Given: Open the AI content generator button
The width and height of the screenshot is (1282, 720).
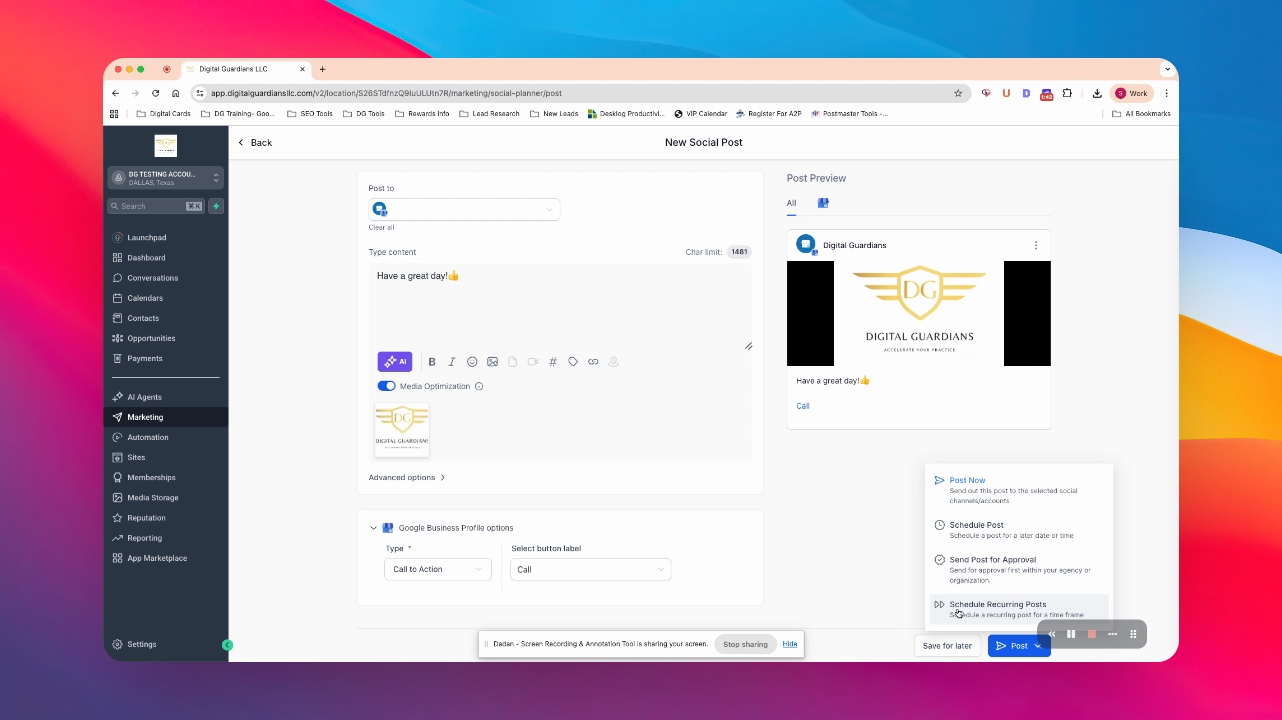Looking at the screenshot, I should pyautogui.click(x=394, y=362).
